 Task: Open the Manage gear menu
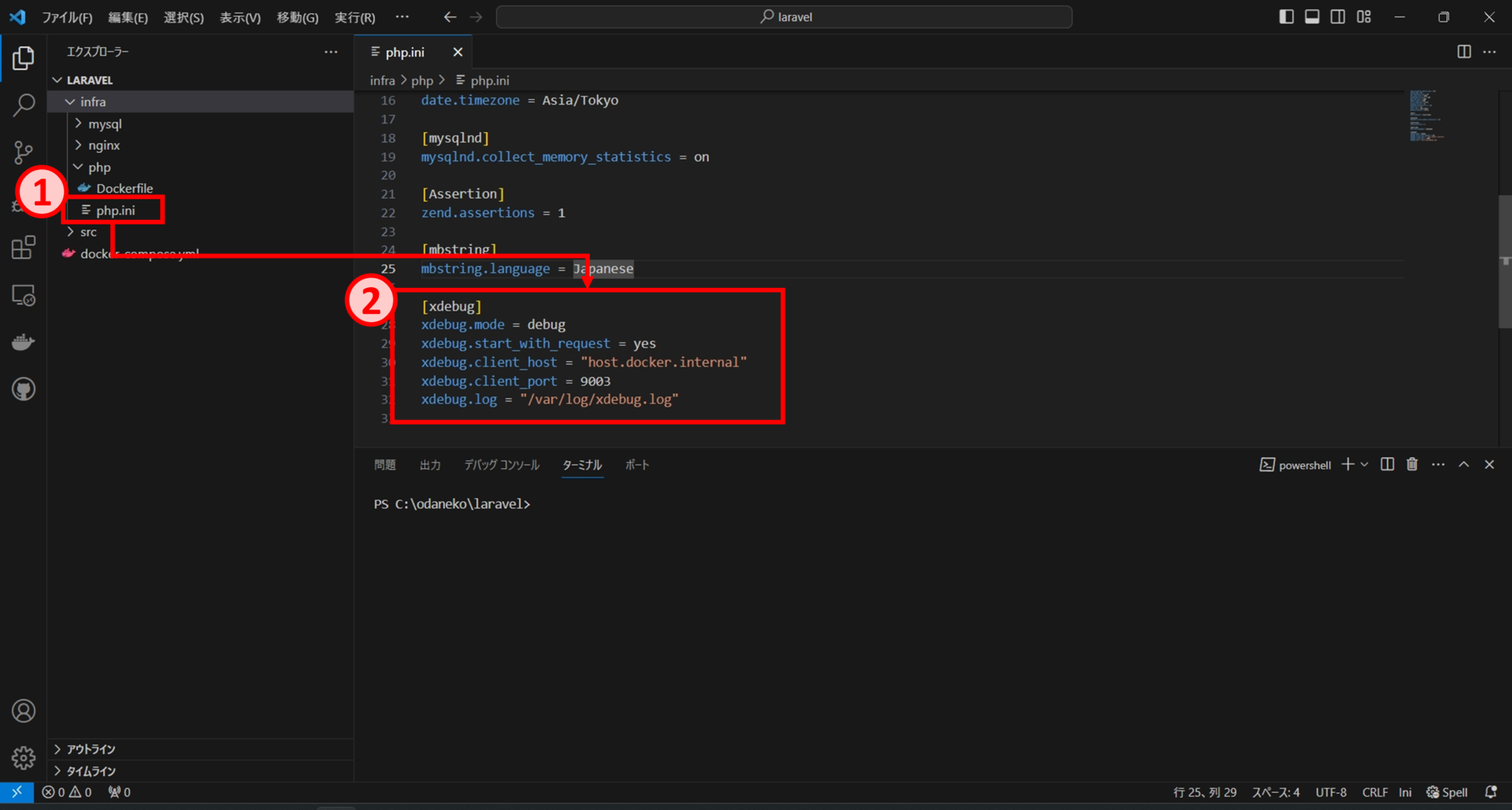point(24,758)
